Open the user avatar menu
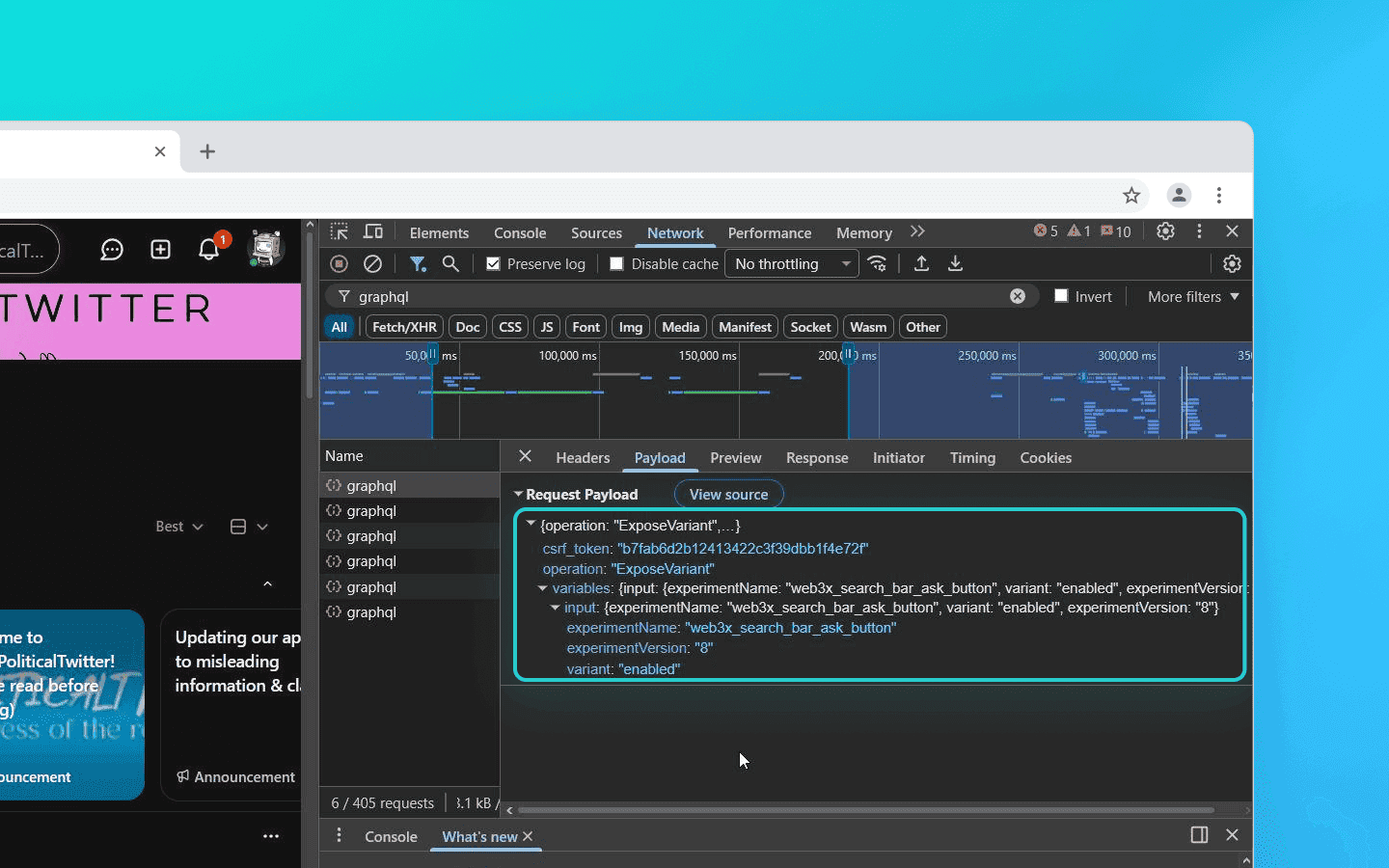Image resolution: width=1389 pixels, height=868 pixels. coord(265,249)
